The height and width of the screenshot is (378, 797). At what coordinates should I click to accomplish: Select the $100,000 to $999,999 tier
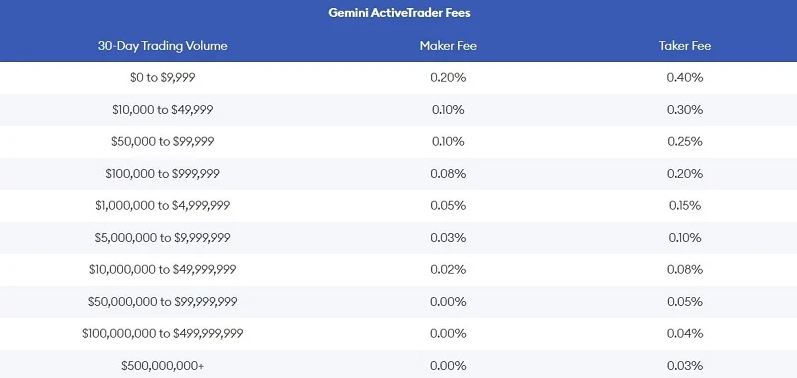tap(163, 174)
